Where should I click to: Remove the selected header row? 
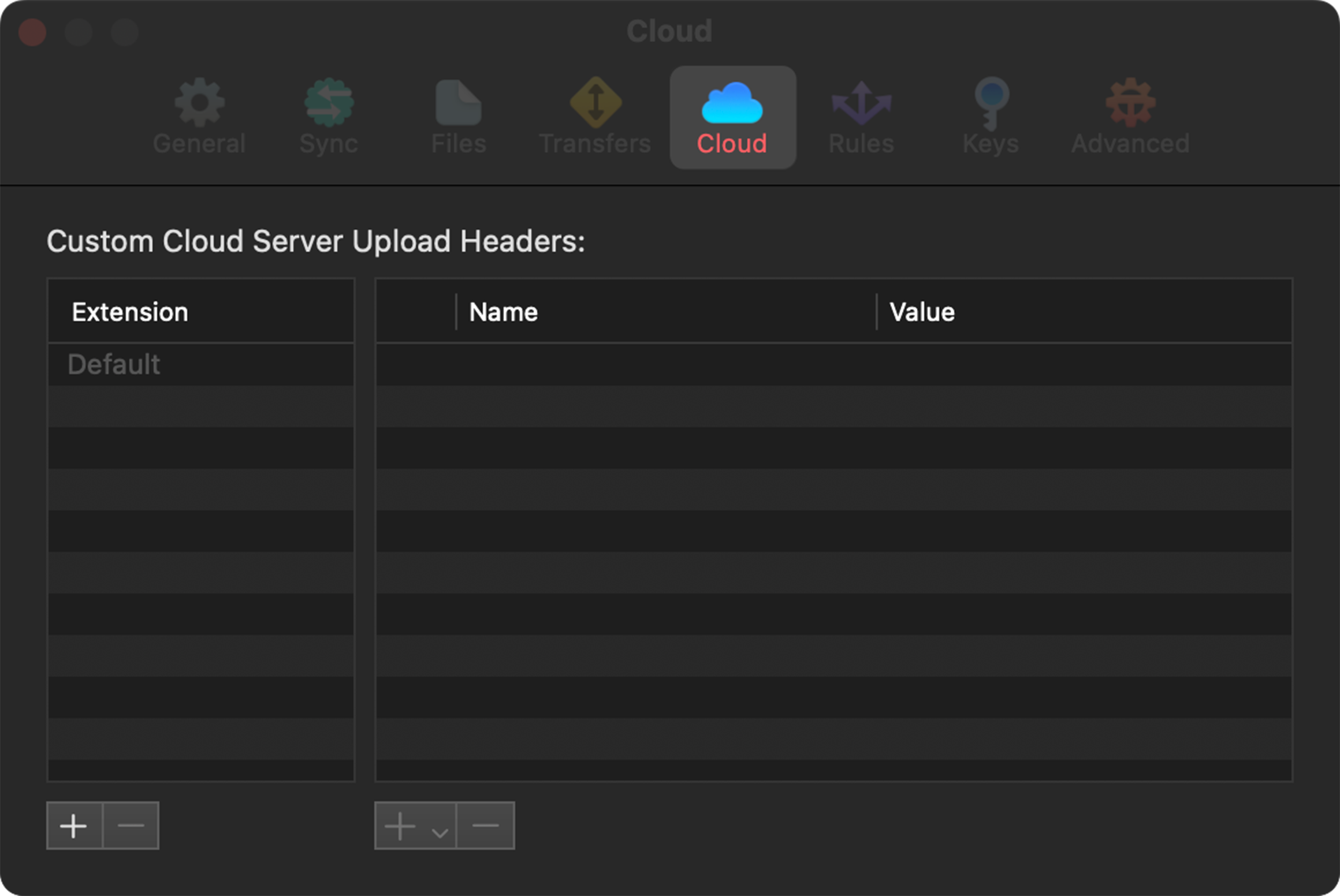[x=485, y=826]
